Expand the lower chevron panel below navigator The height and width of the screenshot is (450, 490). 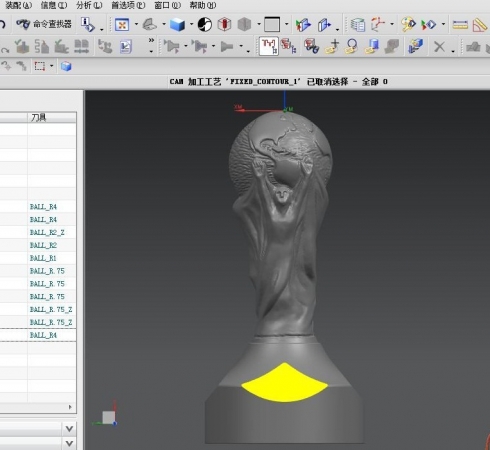coord(69,443)
